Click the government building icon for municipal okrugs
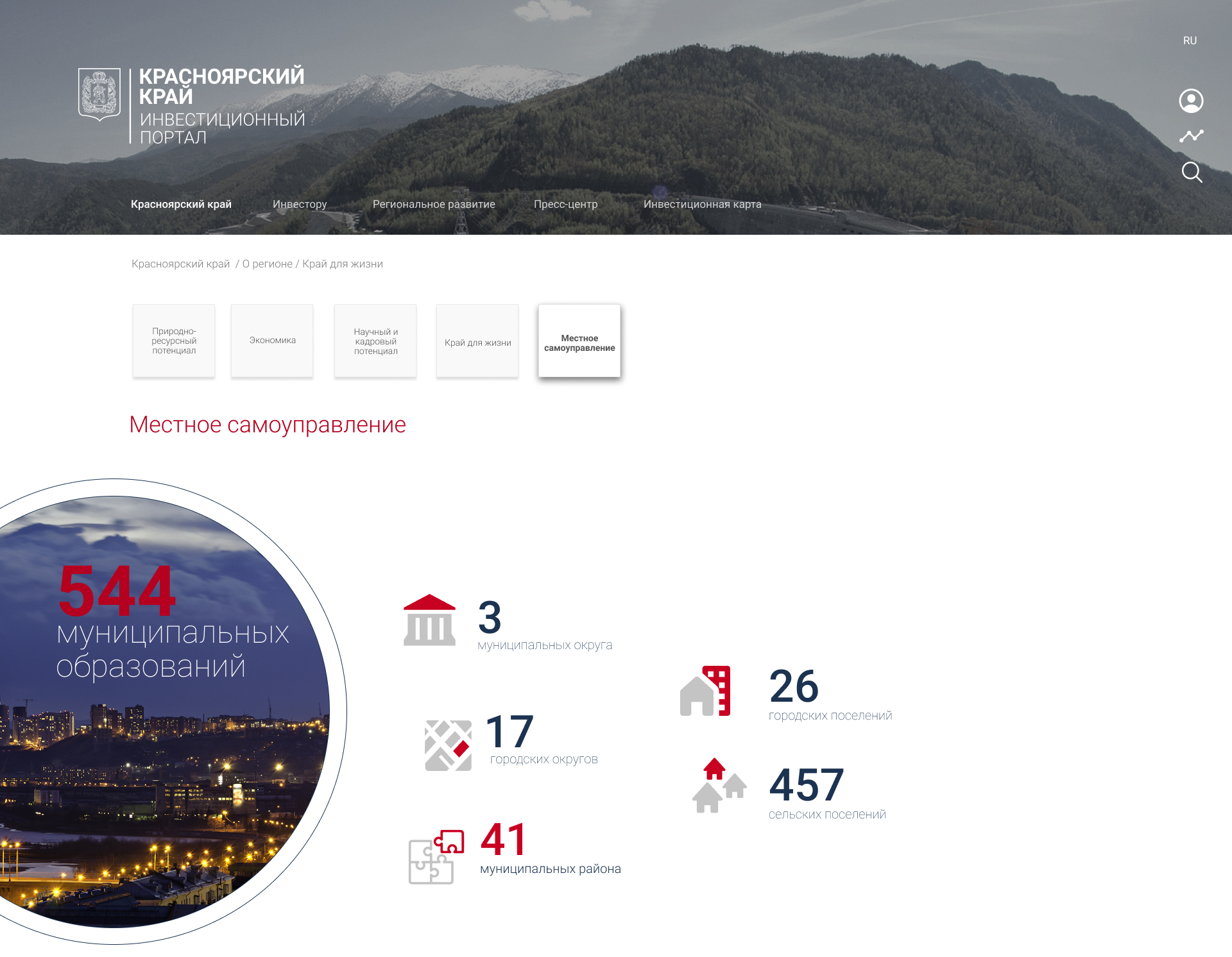Viewport: 1232px width, 957px height. tap(429, 620)
